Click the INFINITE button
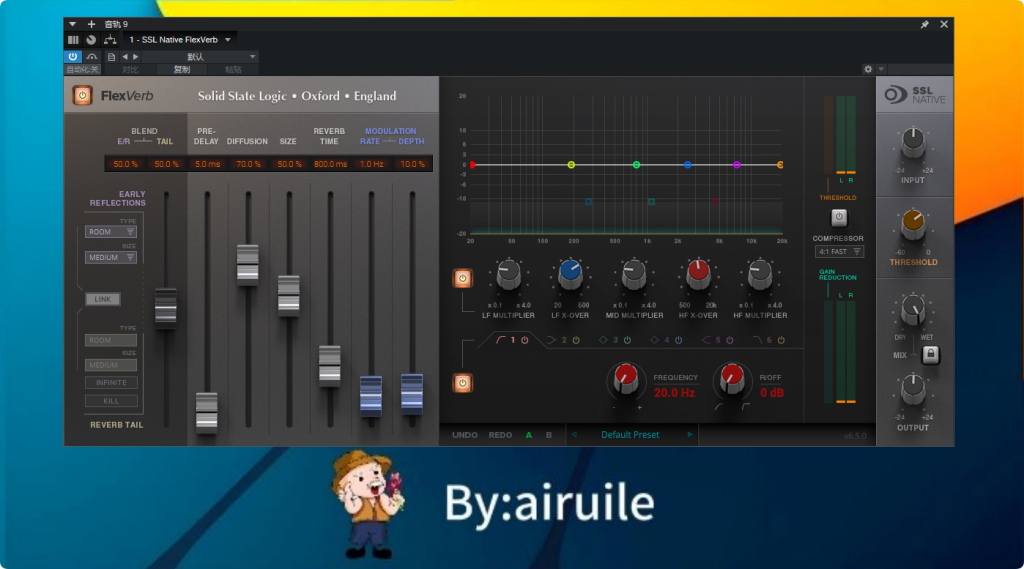 [111, 383]
